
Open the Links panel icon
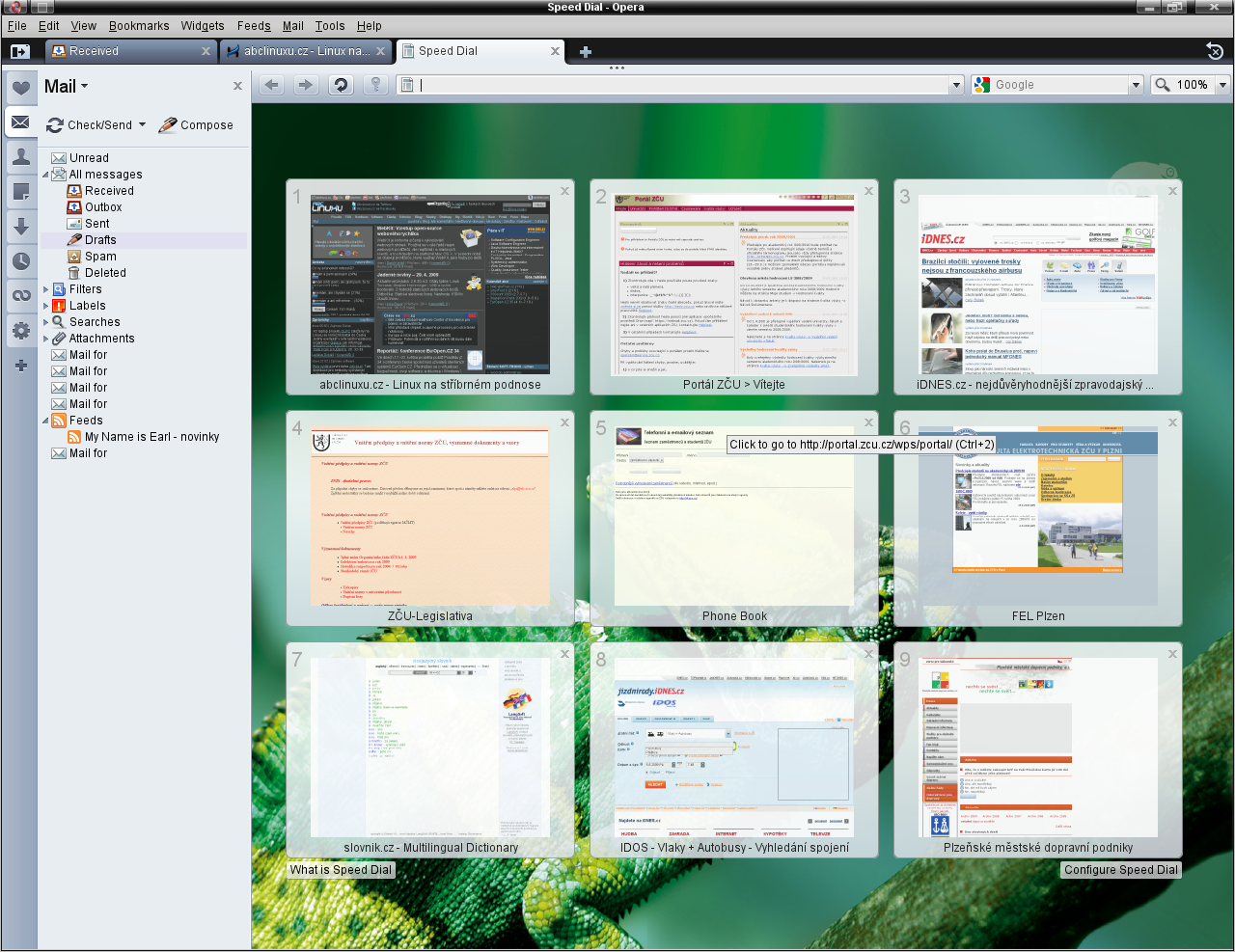[x=20, y=295]
